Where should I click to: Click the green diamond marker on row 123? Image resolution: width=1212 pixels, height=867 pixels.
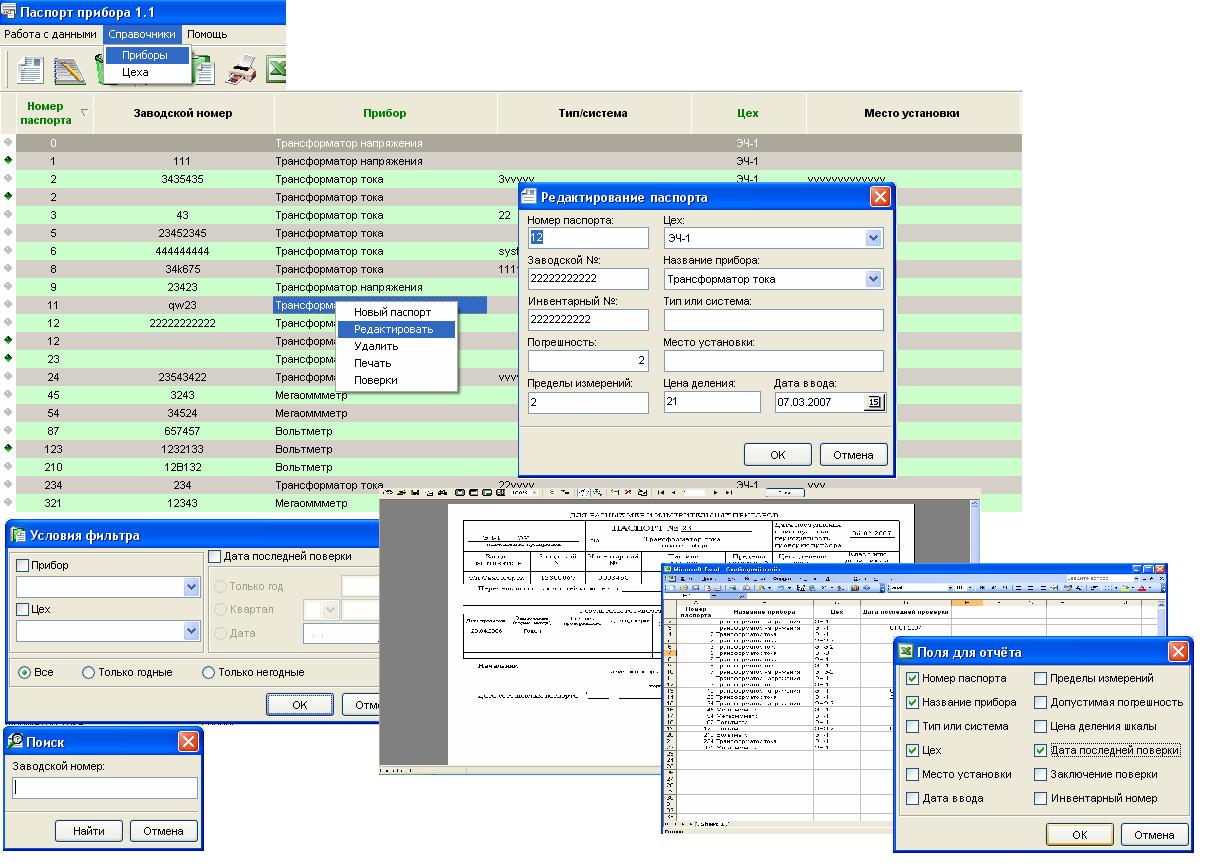[x=8, y=448]
